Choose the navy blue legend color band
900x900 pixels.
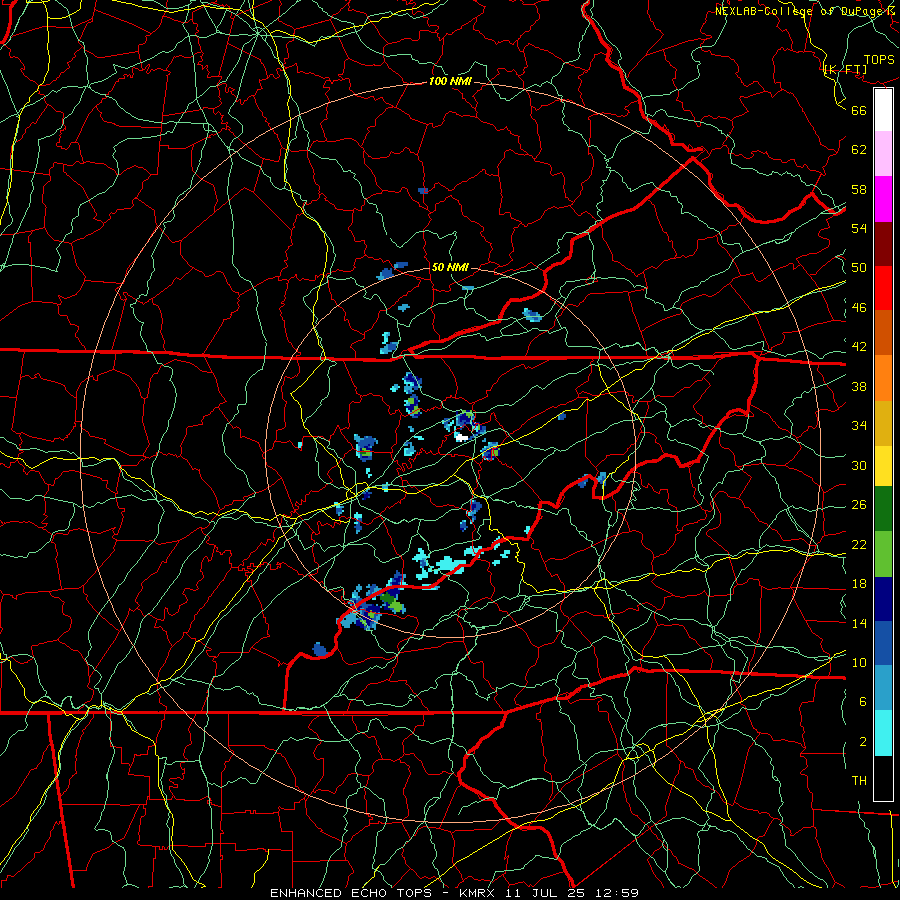coord(883,599)
